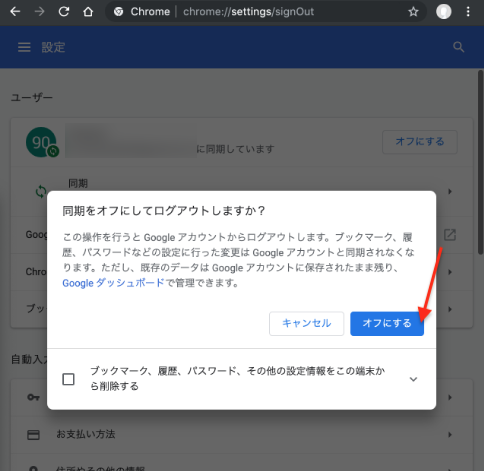Open the external link icon in the Google row

point(450,235)
